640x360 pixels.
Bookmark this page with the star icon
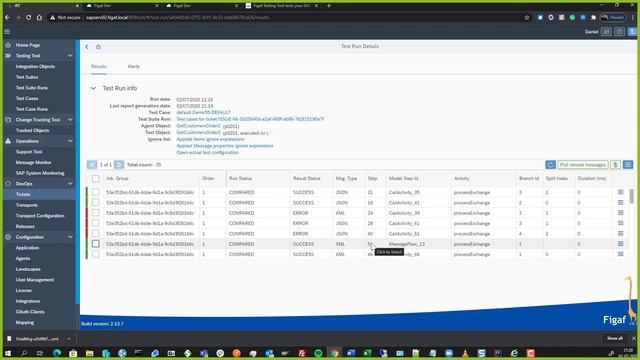click(527, 18)
